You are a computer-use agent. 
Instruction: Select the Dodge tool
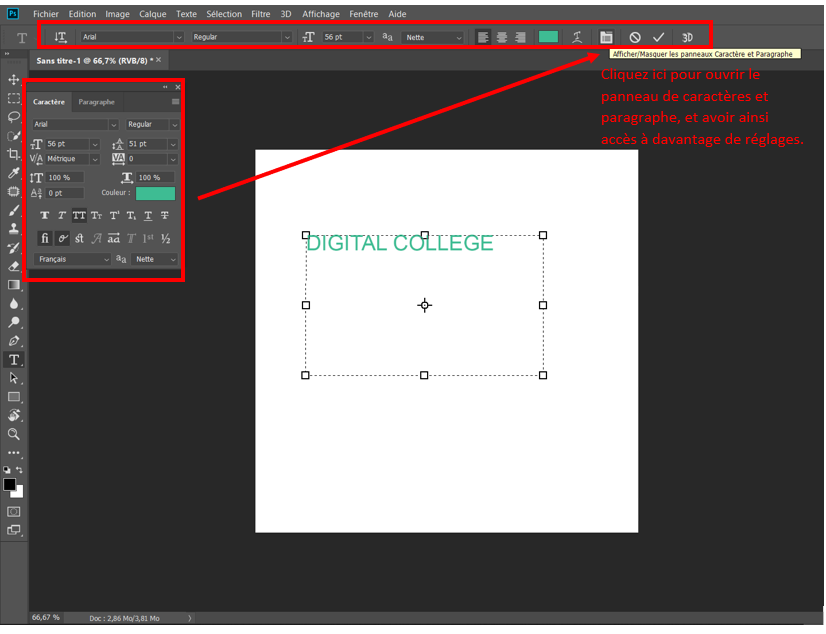click(x=14, y=322)
